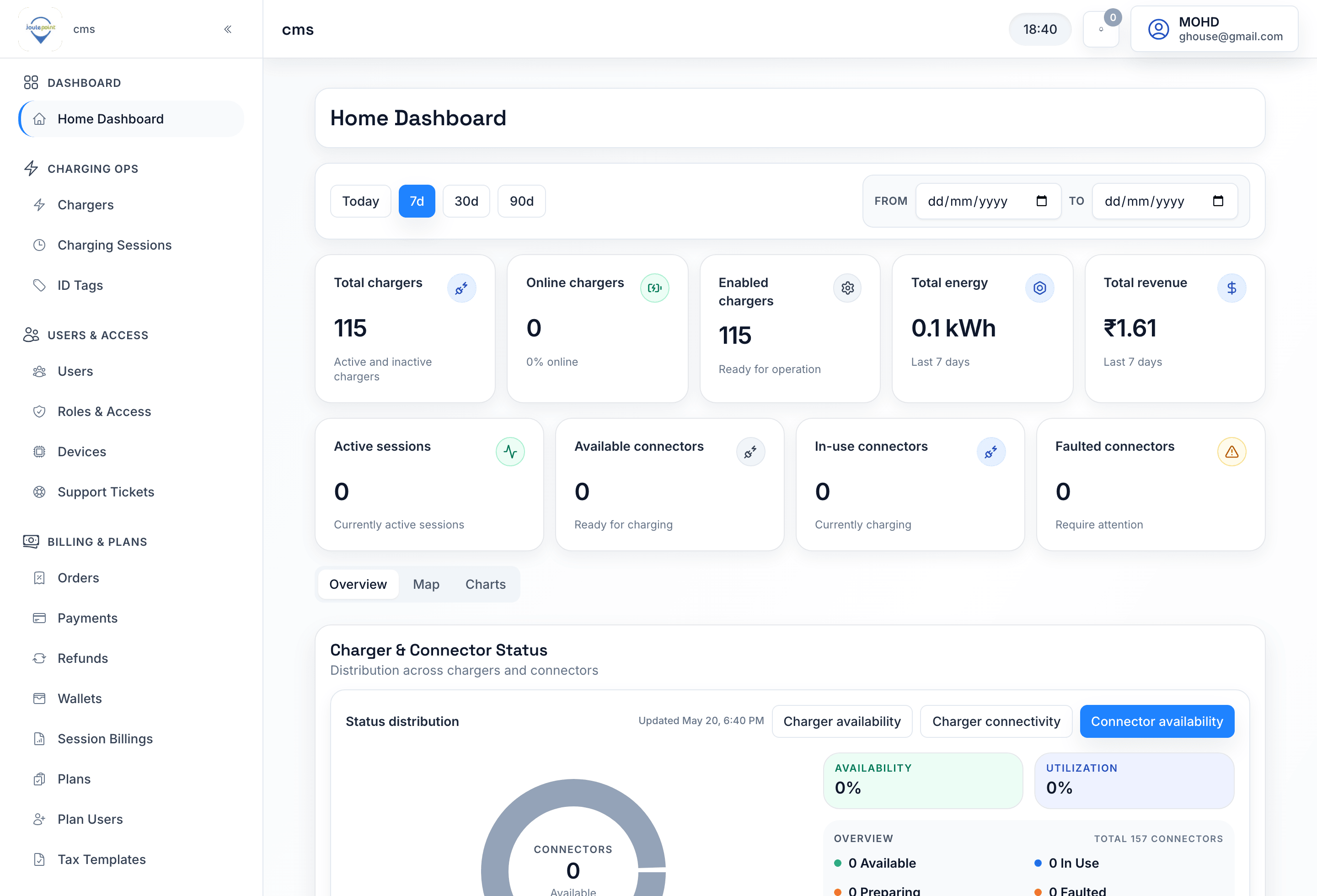Click the Joulepoint logo
This screenshot has width=1317, height=896.
click(40, 29)
